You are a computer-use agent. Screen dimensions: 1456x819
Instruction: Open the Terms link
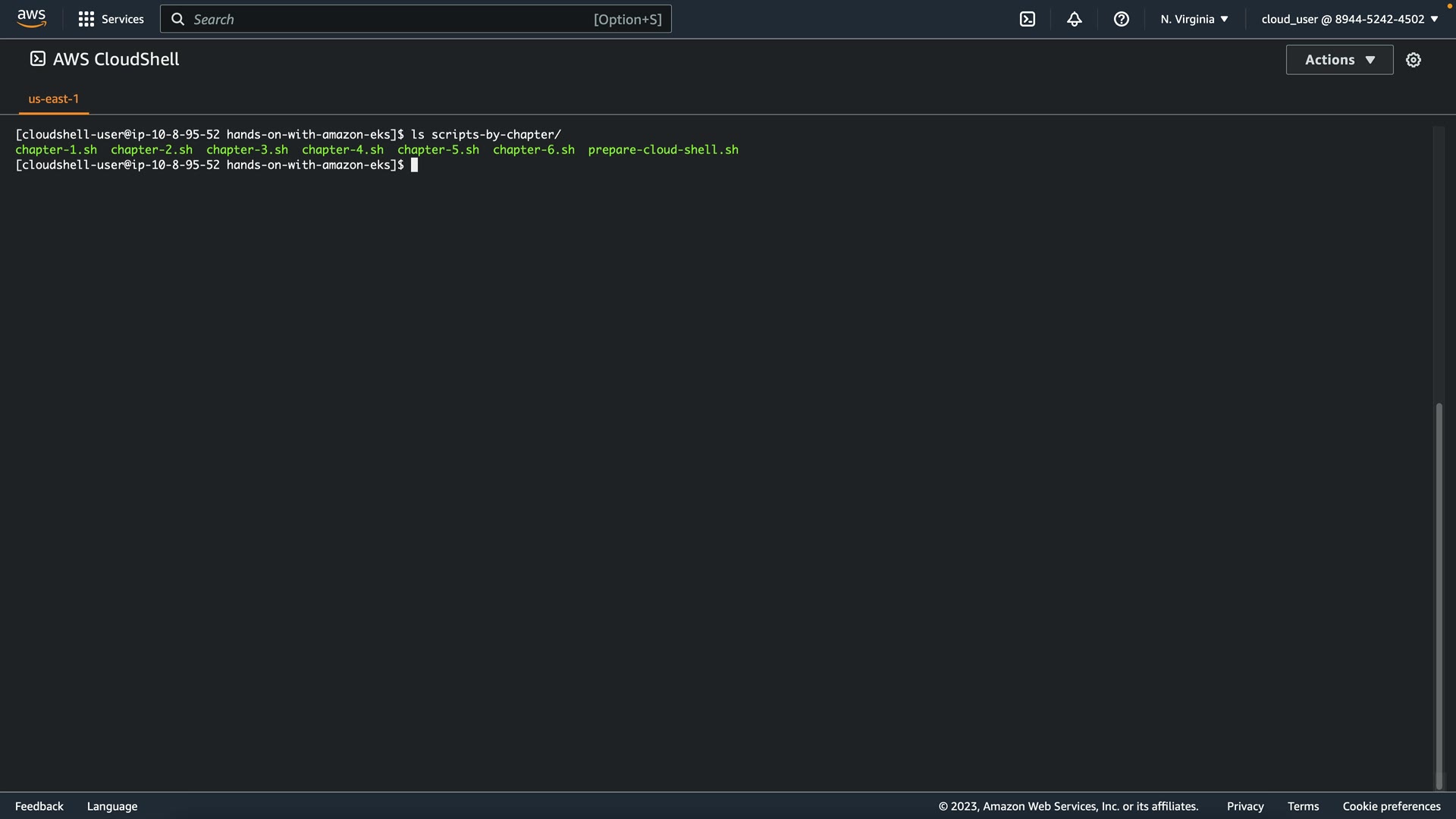coord(1303,806)
